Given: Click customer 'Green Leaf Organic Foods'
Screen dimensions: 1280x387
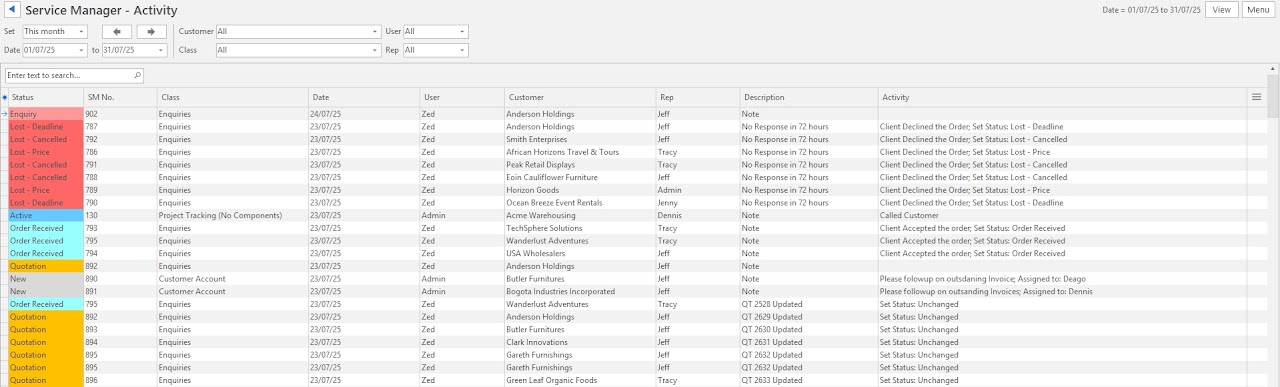Looking at the screenshot, I should tap(552, 380).
